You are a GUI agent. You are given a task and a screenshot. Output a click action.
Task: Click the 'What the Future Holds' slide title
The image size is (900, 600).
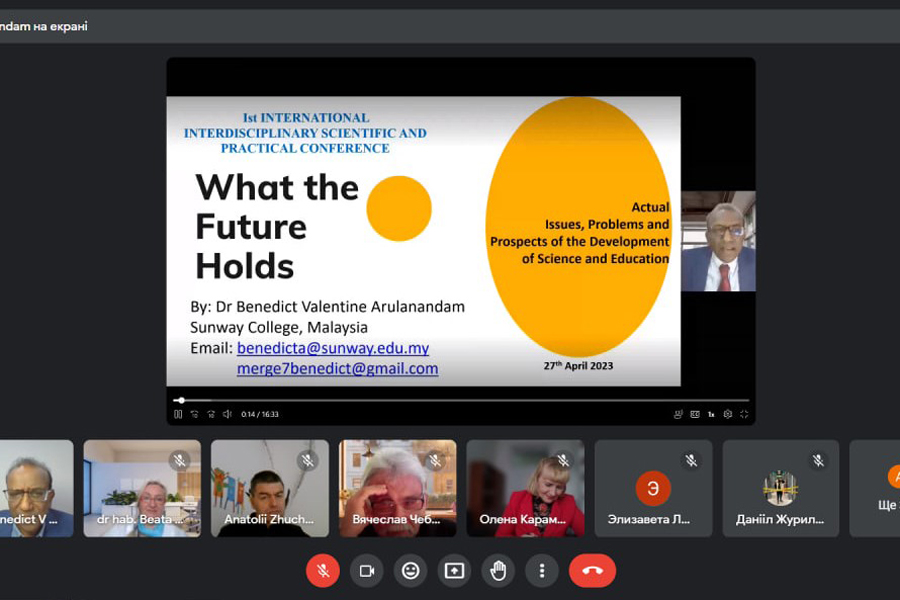(x=277, y=226)
